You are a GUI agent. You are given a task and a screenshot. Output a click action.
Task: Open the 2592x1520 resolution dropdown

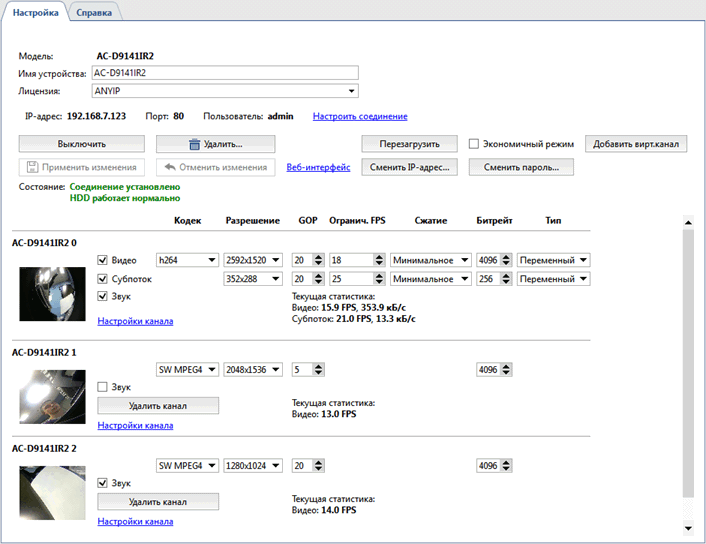tap(275, 260)
